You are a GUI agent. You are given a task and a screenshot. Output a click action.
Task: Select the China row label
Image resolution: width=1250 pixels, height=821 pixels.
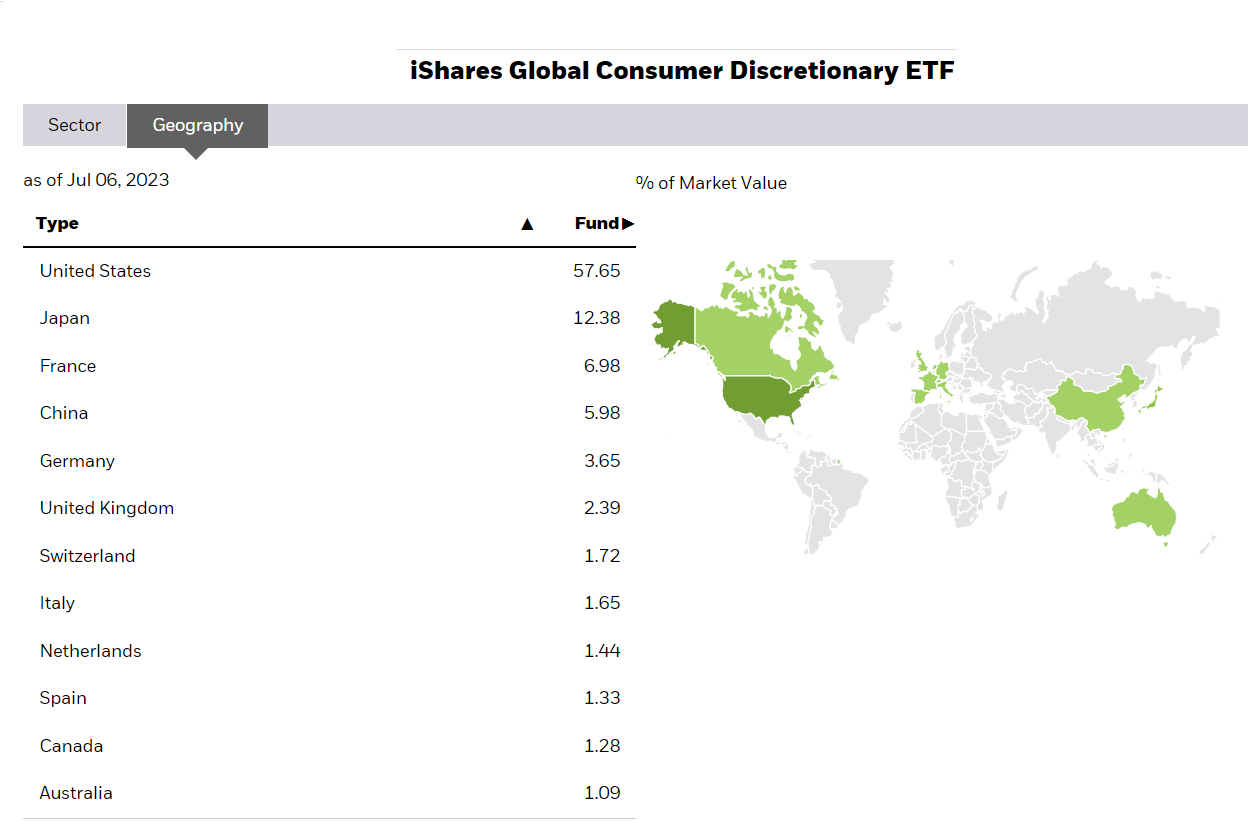coord(64,413)
